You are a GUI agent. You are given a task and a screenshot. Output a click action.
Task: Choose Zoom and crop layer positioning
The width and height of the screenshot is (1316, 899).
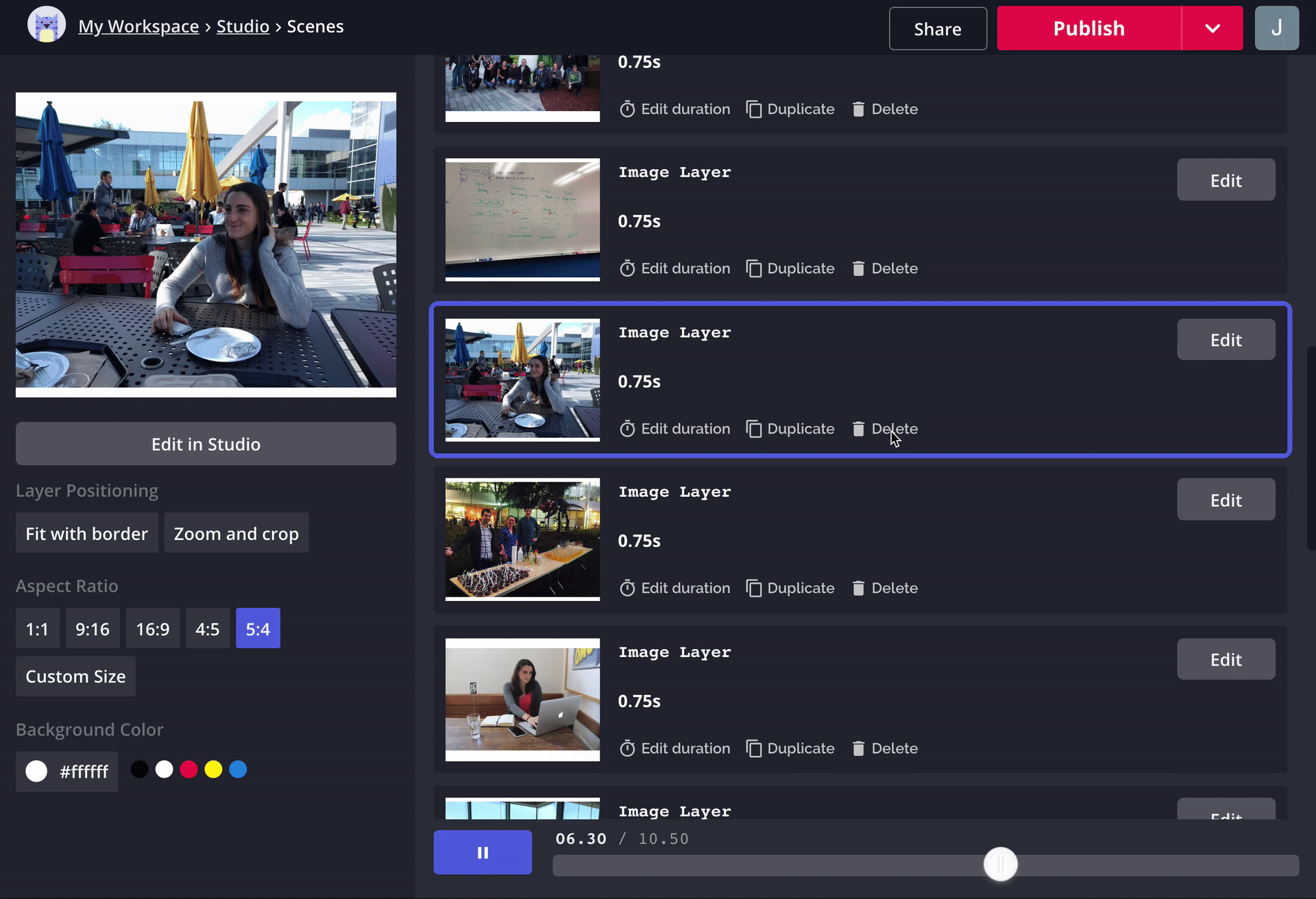[x=236, y=534]
